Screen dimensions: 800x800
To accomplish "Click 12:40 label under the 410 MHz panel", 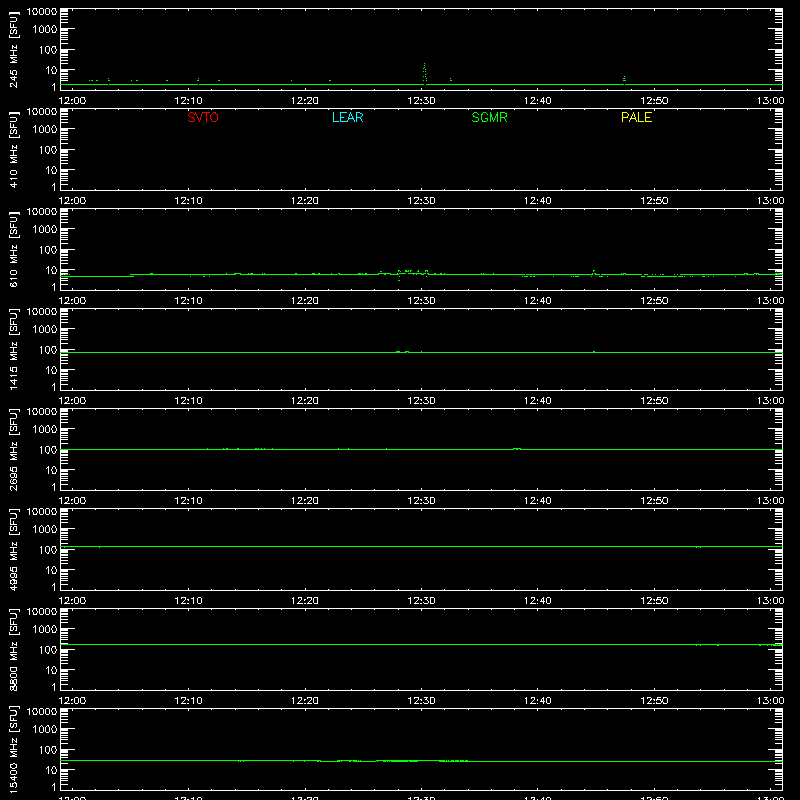I will [538, 201].
